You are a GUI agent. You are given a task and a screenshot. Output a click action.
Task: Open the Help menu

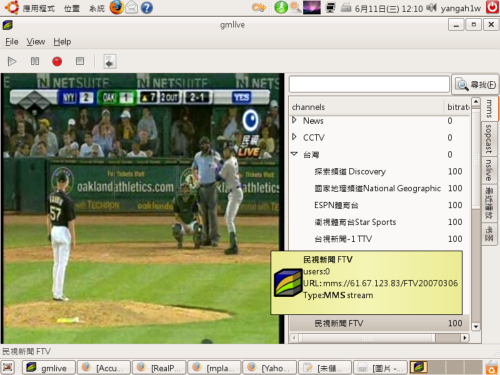coord(62,42)
